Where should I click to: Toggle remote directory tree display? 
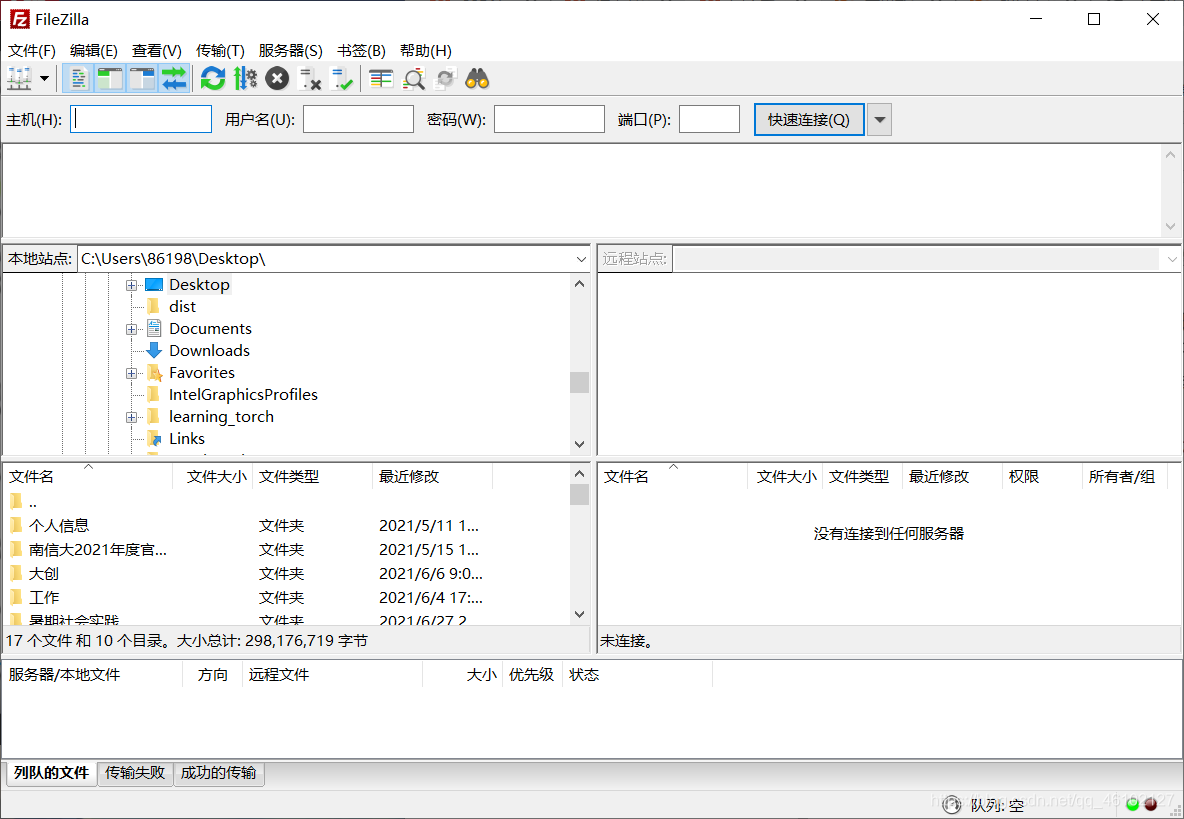pos(142,79)
